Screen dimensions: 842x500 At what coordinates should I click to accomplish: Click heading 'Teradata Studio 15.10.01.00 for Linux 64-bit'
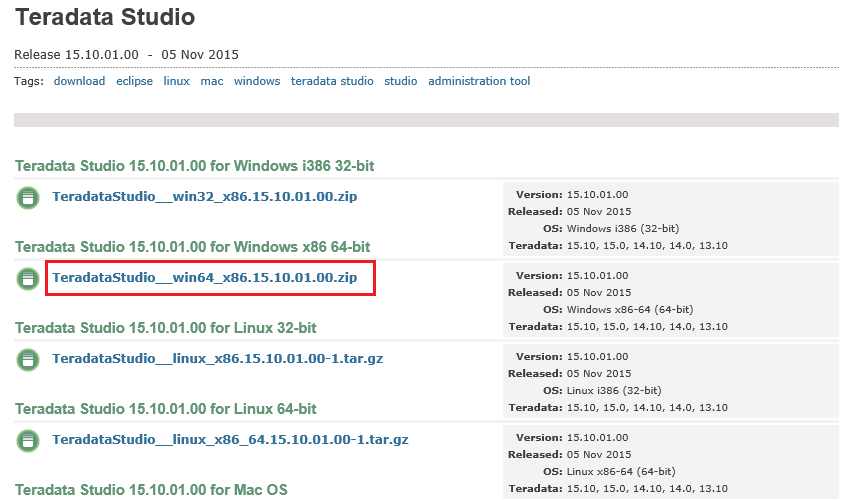[165, 409]
